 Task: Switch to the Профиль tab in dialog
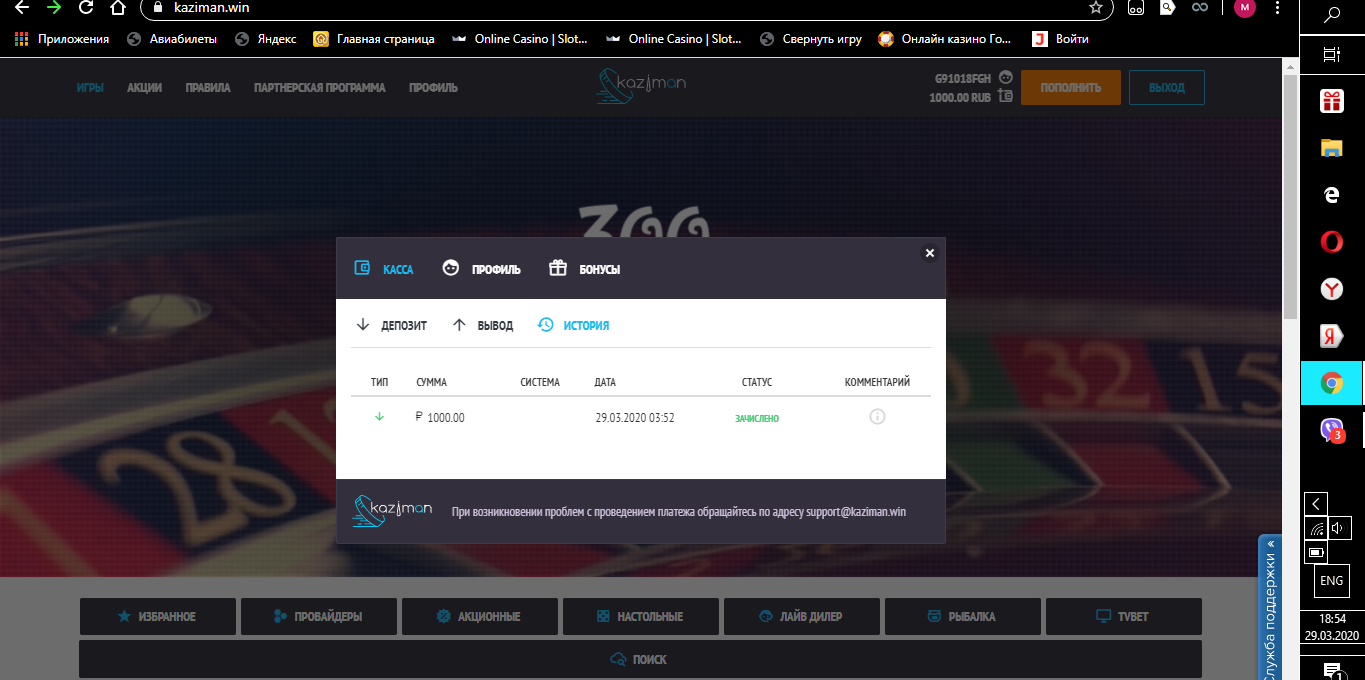(481, 269)
